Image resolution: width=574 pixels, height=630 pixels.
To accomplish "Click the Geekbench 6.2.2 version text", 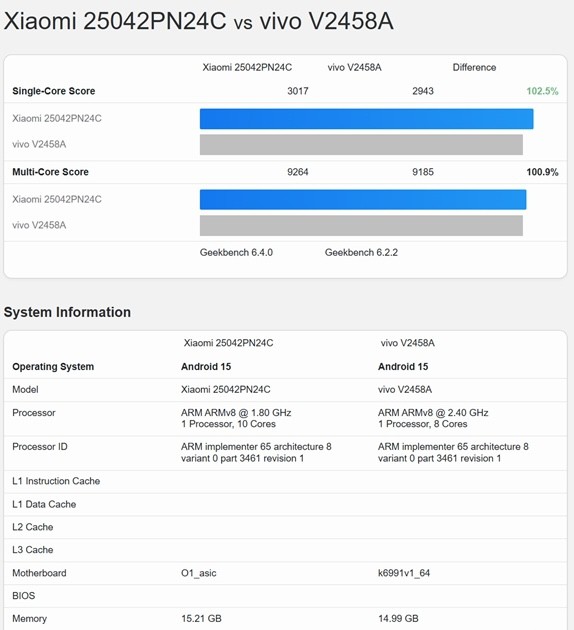I will click(x=361, y=253).
